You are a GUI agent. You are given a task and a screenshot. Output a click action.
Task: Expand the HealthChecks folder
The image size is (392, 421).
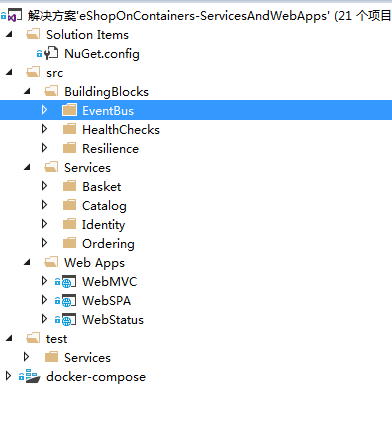click(x=44, y=129)
